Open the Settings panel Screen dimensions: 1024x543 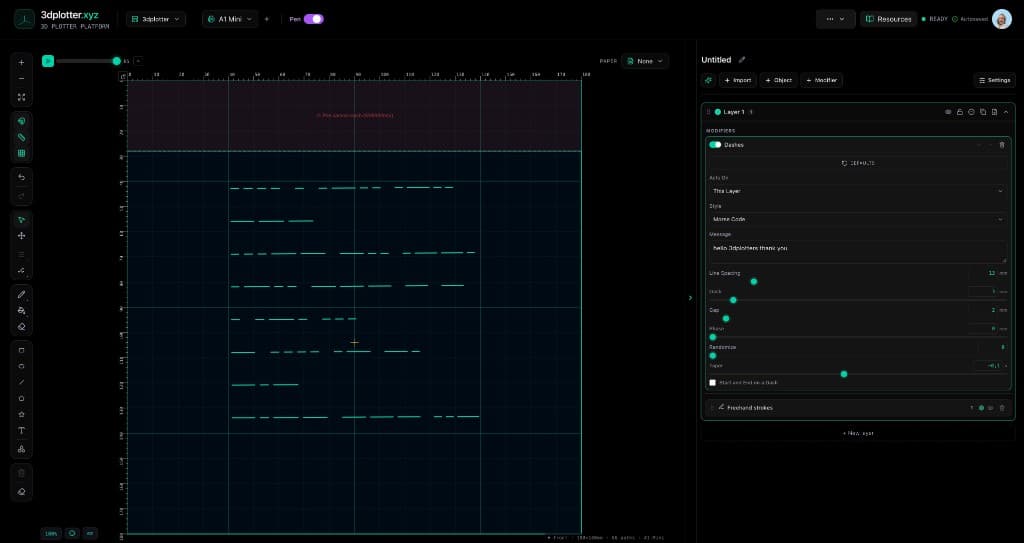(x=994, y=80)
